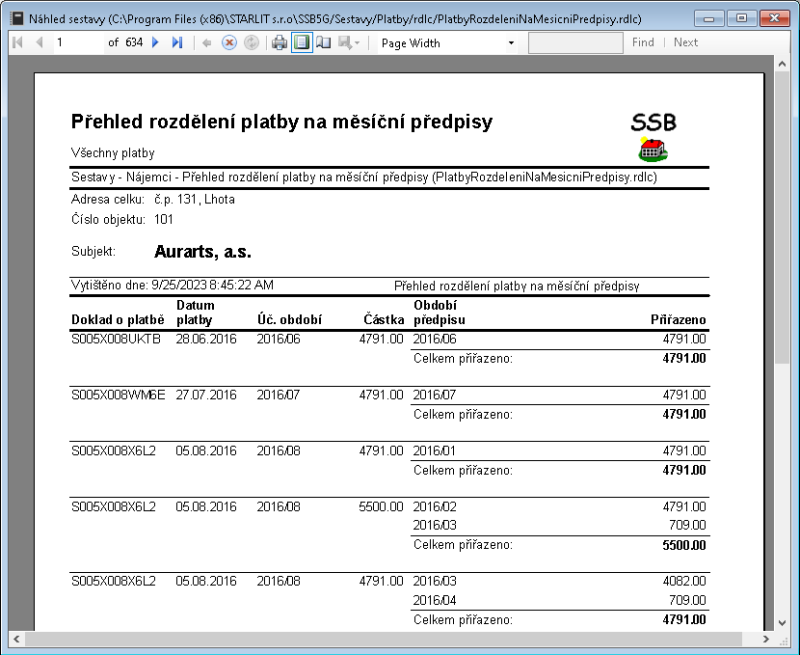Expand the zoom level combo box
This screenshot has height=655, width=800.
pyautogui.click(x=510, y=42)
